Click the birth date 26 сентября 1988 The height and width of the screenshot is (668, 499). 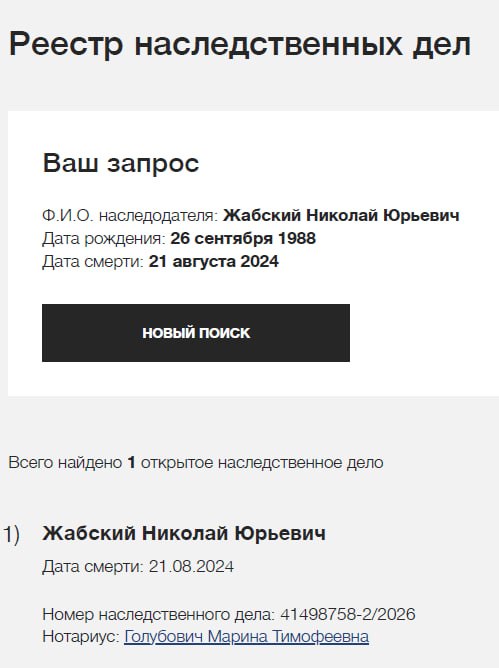point(243,238)
